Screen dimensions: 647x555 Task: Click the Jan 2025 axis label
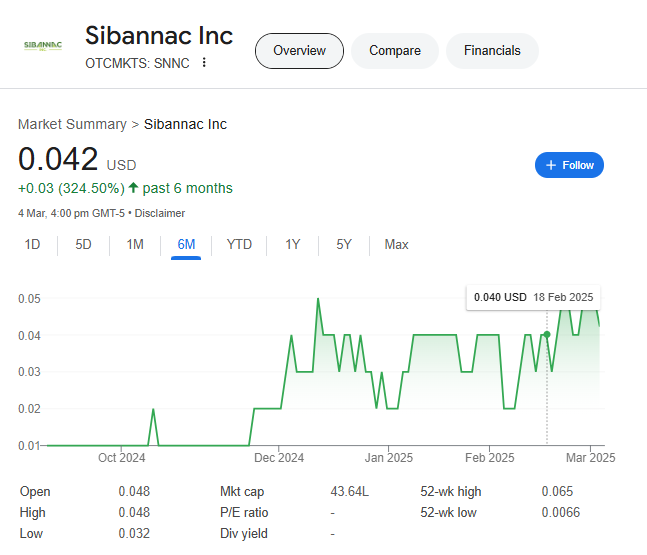388,458
